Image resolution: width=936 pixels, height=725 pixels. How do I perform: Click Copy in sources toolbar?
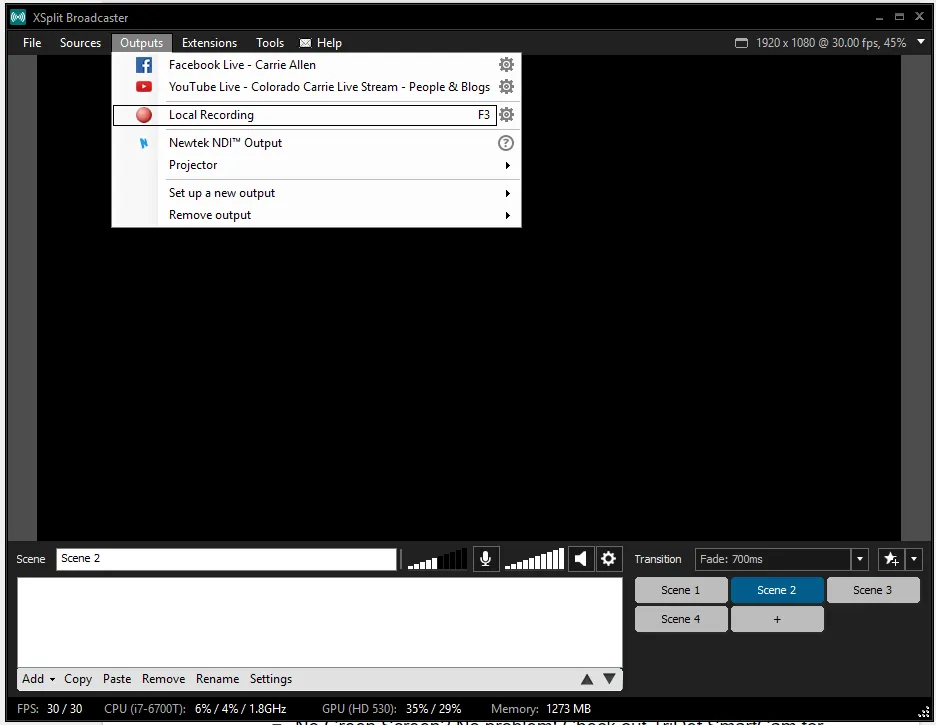point(78,679)
